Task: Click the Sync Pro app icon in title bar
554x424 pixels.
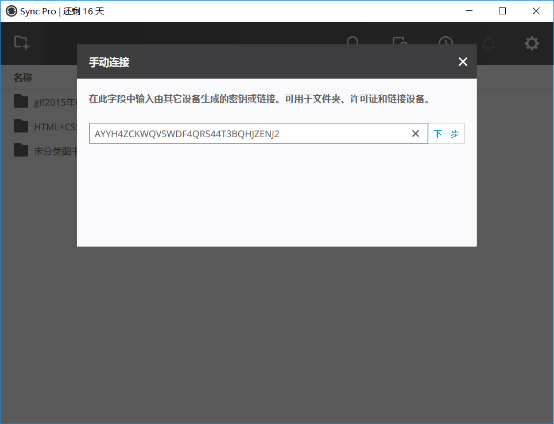Action: (x=11, y=11)
